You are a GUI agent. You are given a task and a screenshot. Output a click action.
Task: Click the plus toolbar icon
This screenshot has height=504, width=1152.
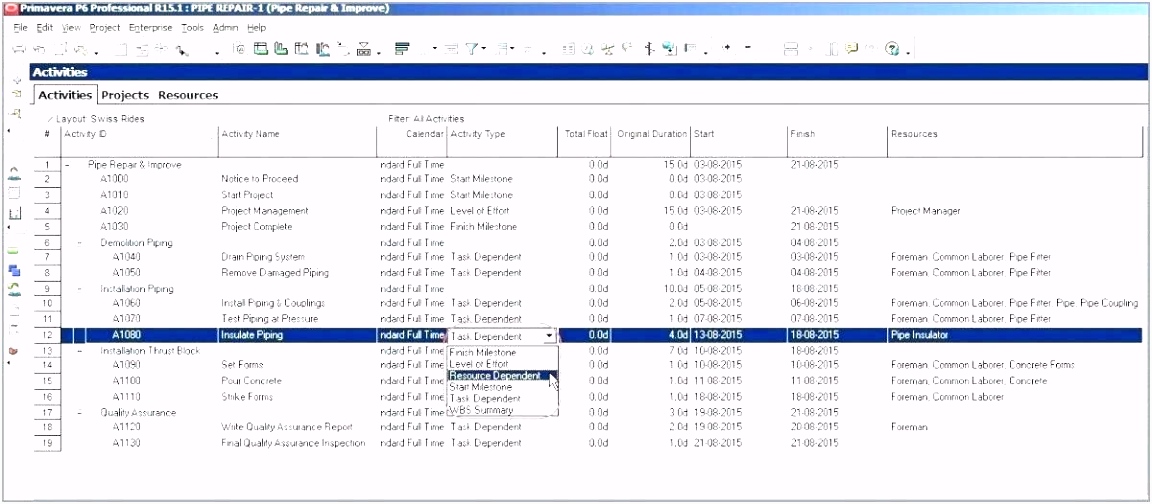pos(726,48)
